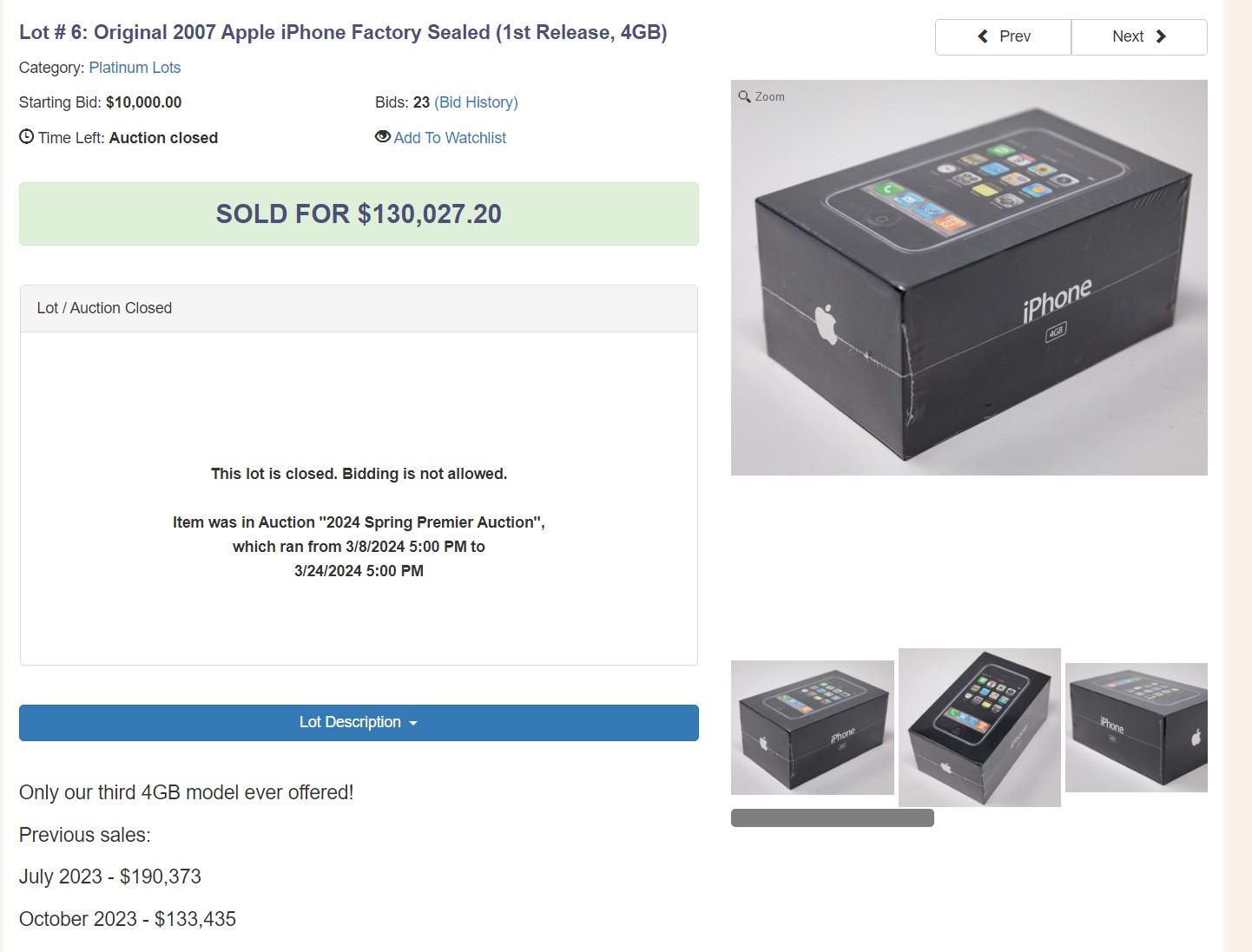Image resolution: width=1252 pixels, height=952 pixels.
Task: Select the first iPhone box thumbnail
Action: click(x=813, y=727)
